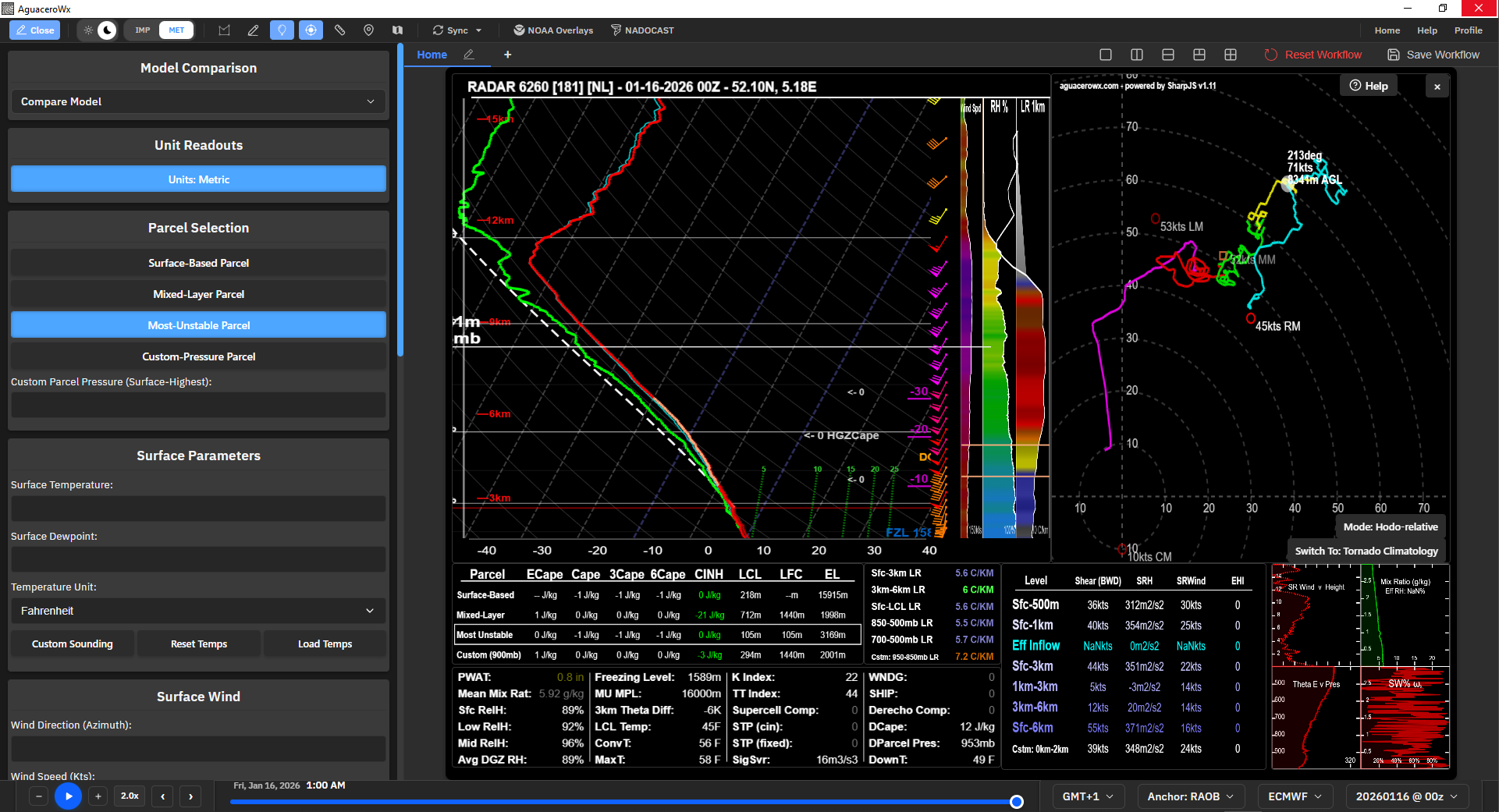The image size is (1499, 812).
Task: Adjust the timeline slider handle
Action: click(1016, 802)
